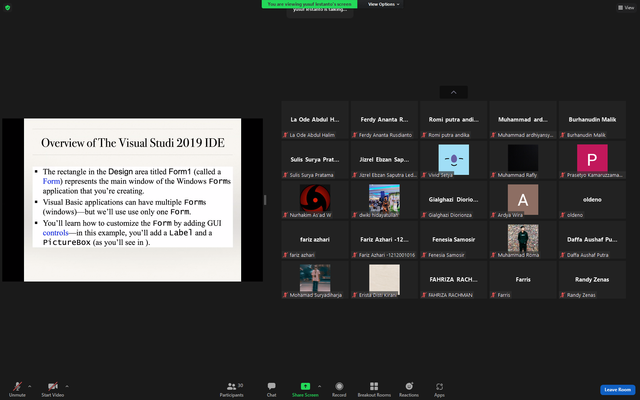Select Fenesia Samosir's tile
Viewport: 640px width, 400px height.
[453, 240]
